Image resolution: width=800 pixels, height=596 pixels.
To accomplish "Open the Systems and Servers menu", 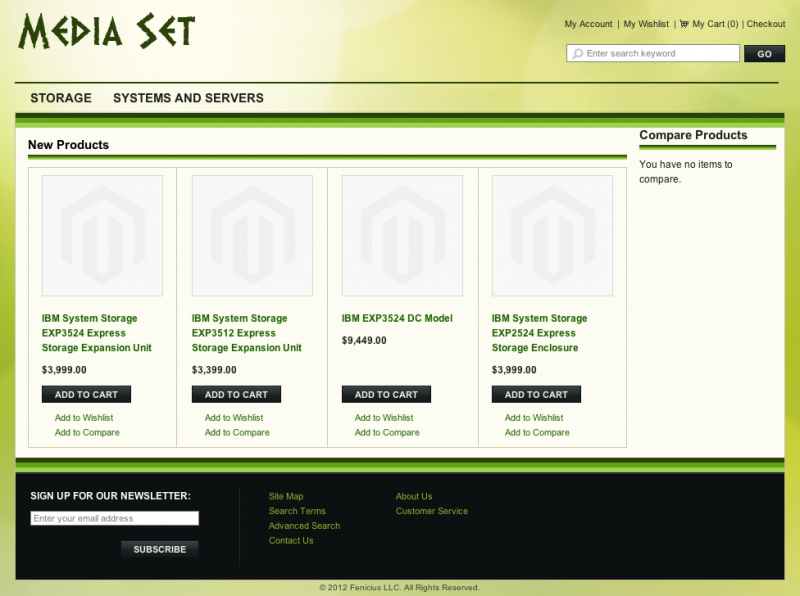I will (188, 98).
